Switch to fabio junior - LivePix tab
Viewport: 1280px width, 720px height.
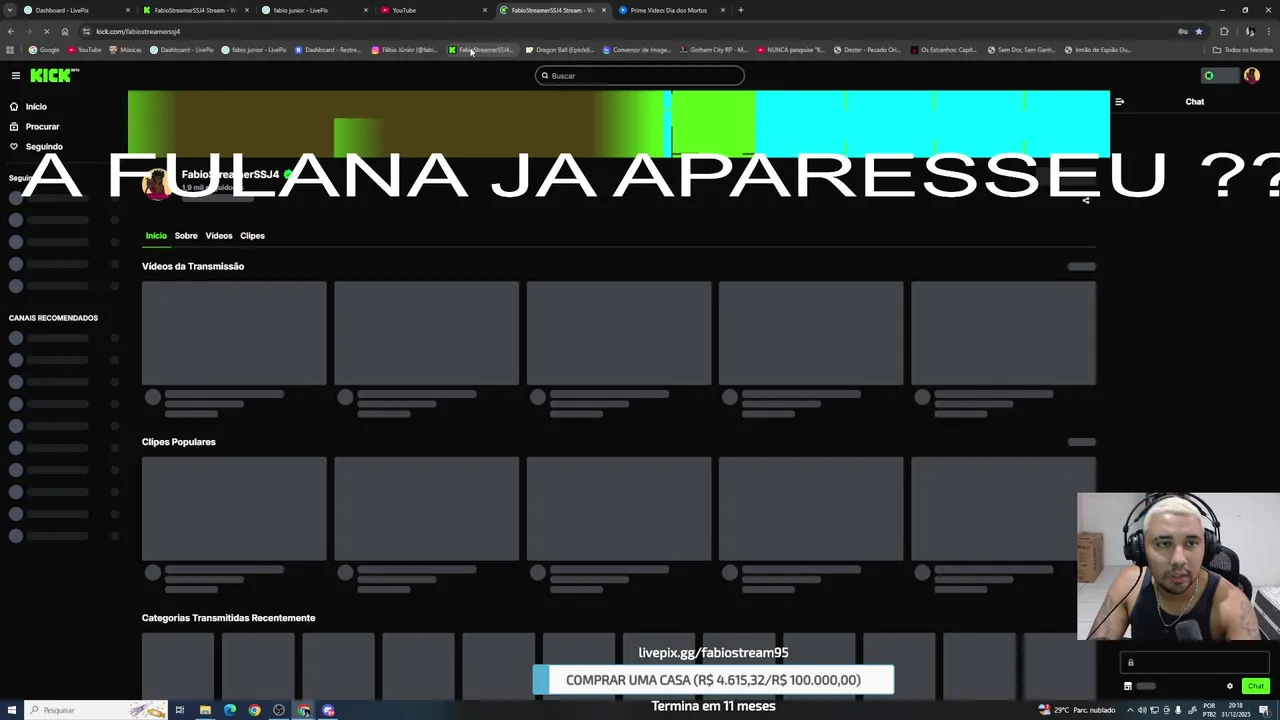pos(316,10)
